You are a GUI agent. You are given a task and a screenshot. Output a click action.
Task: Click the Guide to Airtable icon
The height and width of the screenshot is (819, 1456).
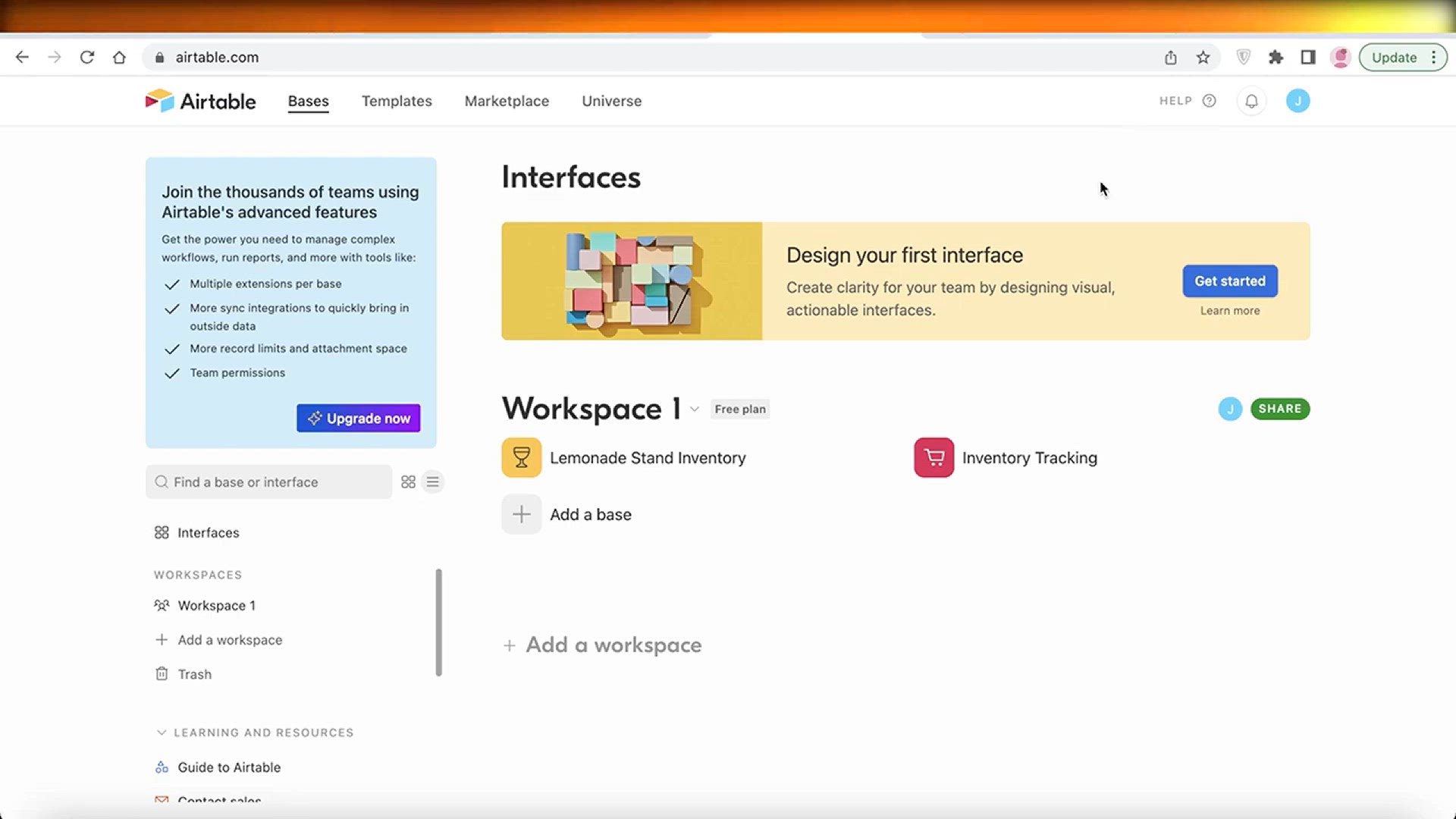pyautogui.click(x=162, y=767)
